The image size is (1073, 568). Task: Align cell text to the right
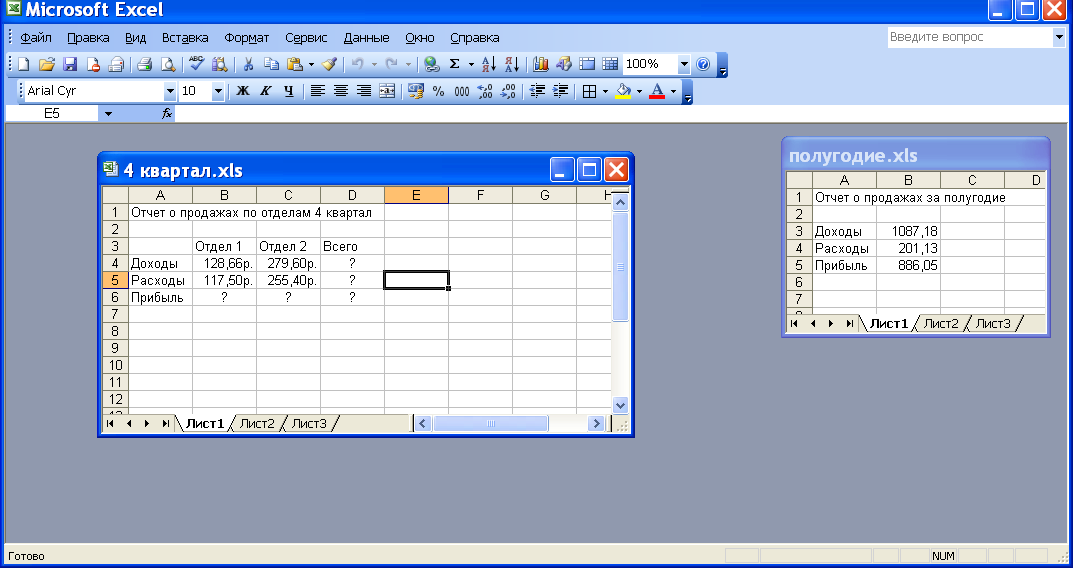click(364, 91)
